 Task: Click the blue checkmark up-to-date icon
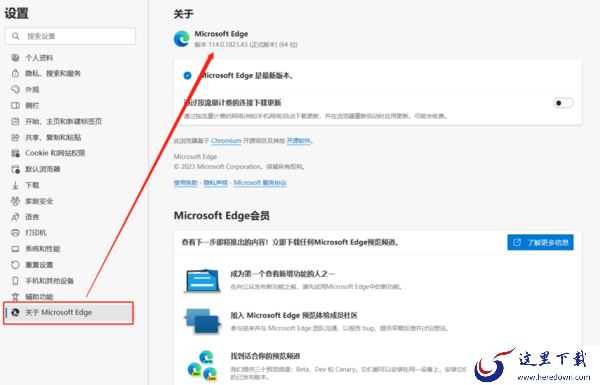[187, 75]
